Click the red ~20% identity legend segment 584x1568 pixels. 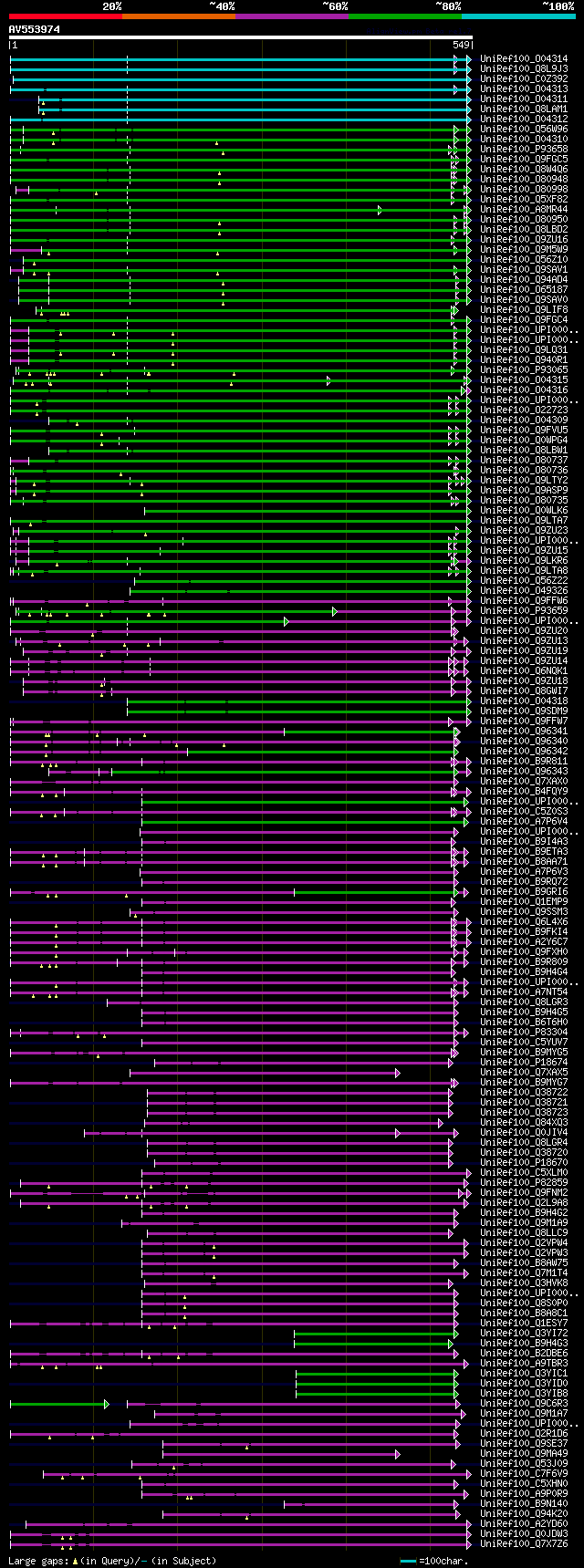pyautogui.click(x=66, y=16)
